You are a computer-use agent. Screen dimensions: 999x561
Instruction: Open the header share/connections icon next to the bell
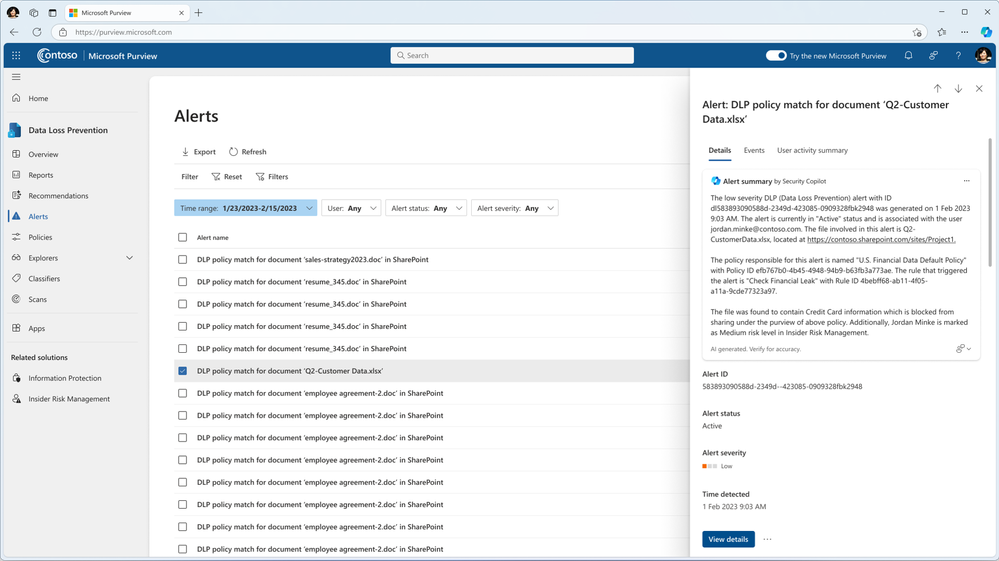coord(933,55)
